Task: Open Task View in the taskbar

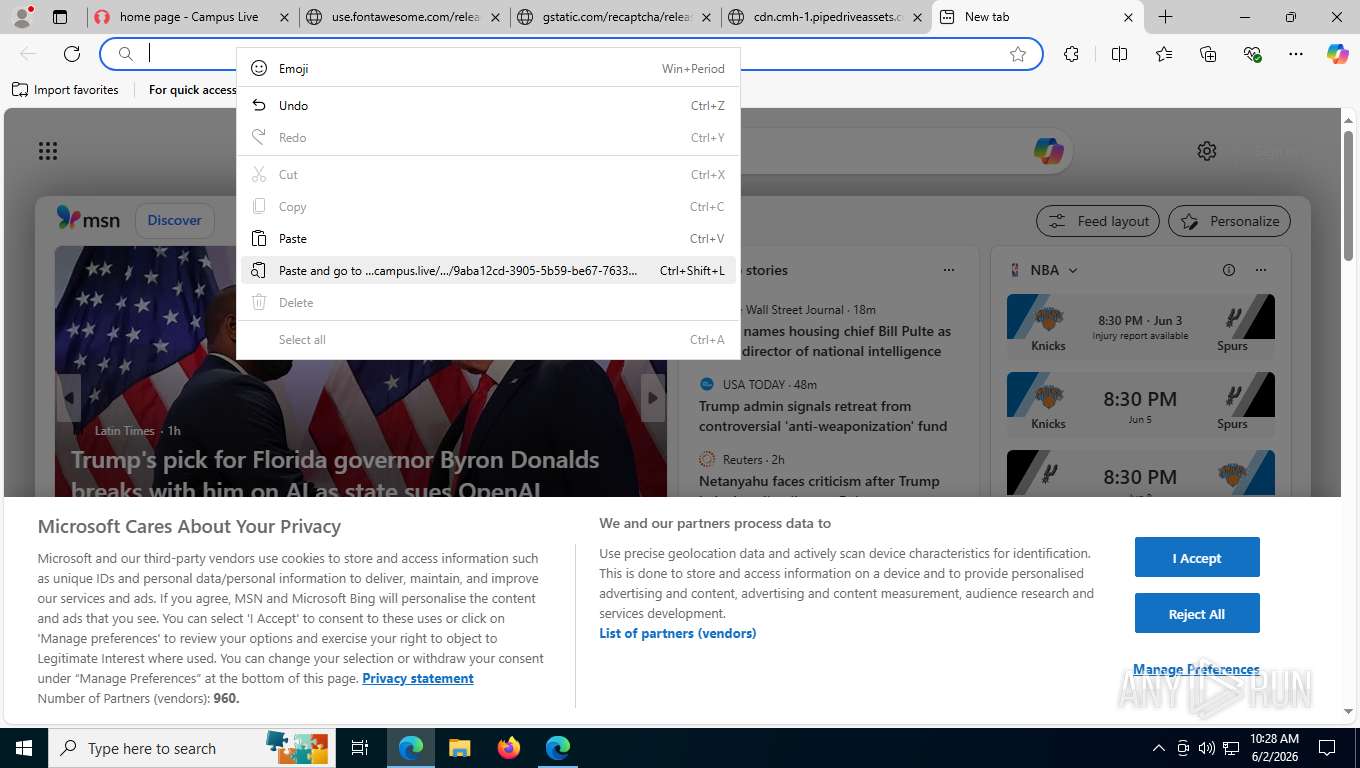Action: point(360,748)
